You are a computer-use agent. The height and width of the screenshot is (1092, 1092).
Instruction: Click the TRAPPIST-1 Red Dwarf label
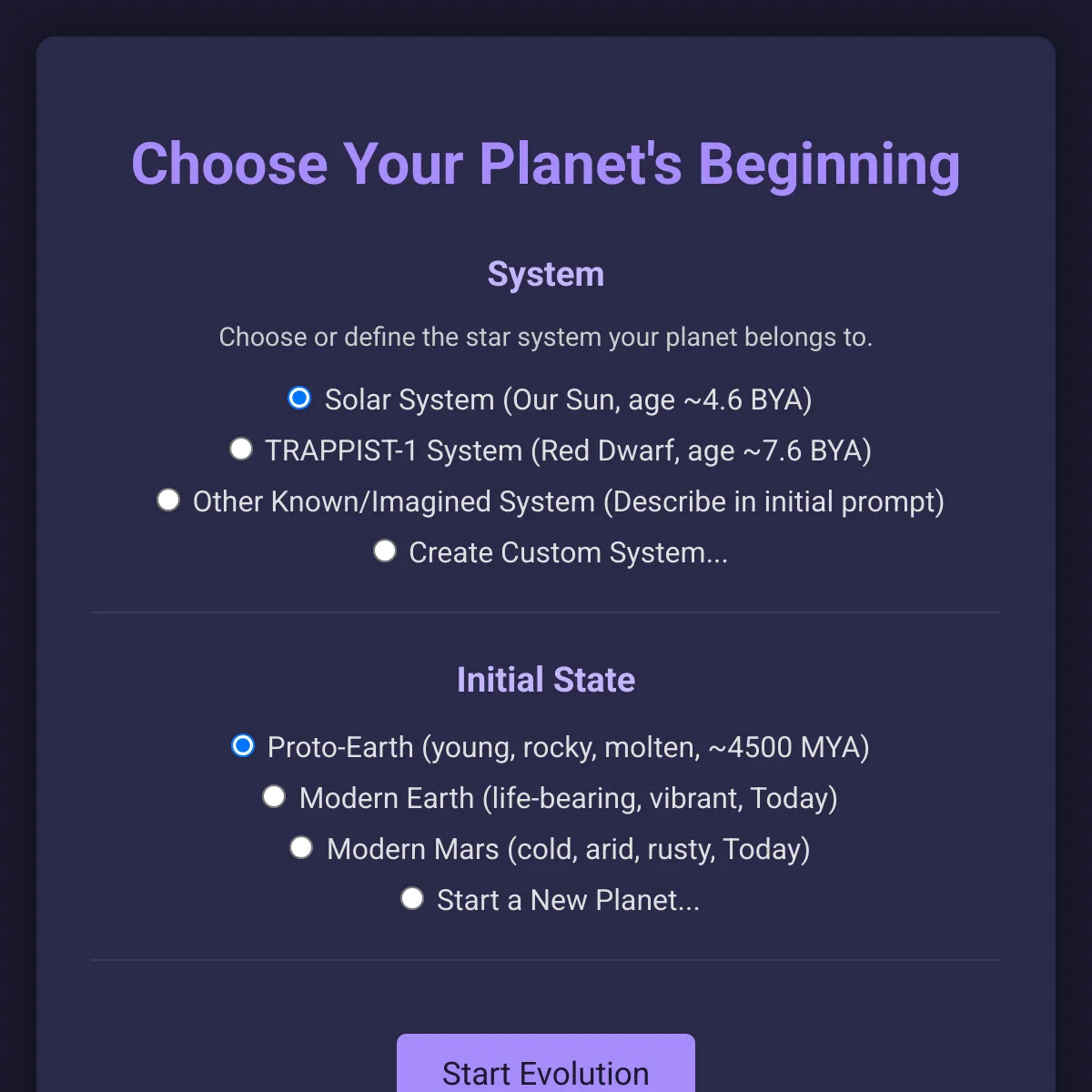(566, 450)
